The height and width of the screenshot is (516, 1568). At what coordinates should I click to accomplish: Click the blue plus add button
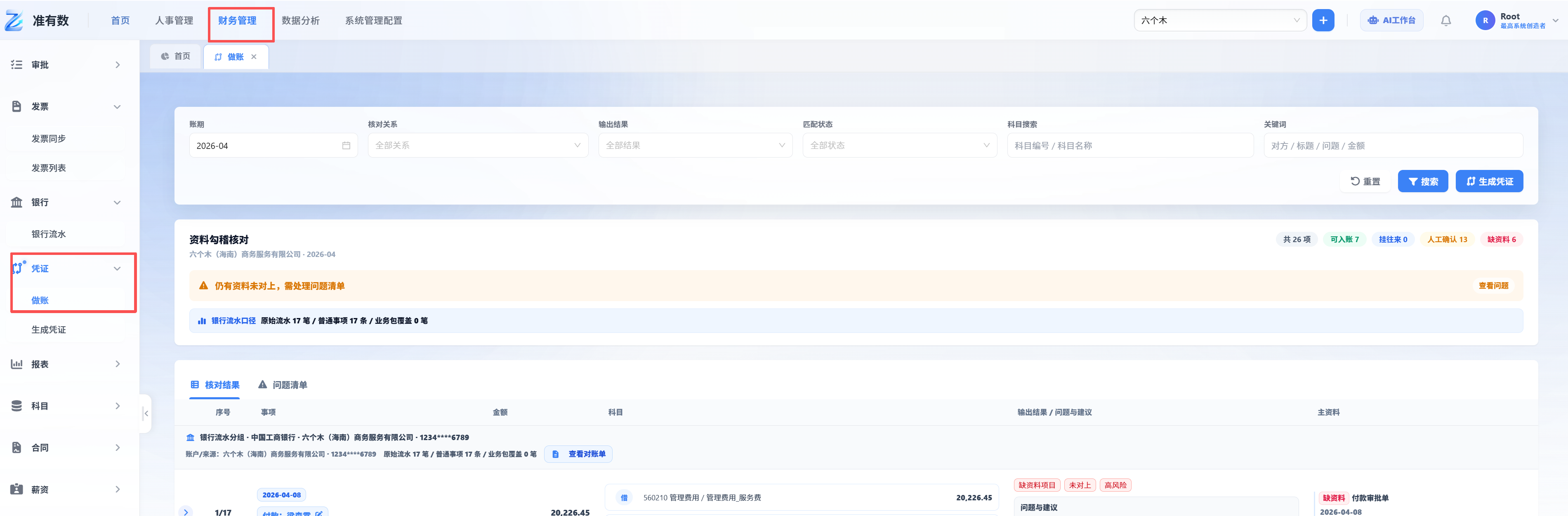[1323, 20]
